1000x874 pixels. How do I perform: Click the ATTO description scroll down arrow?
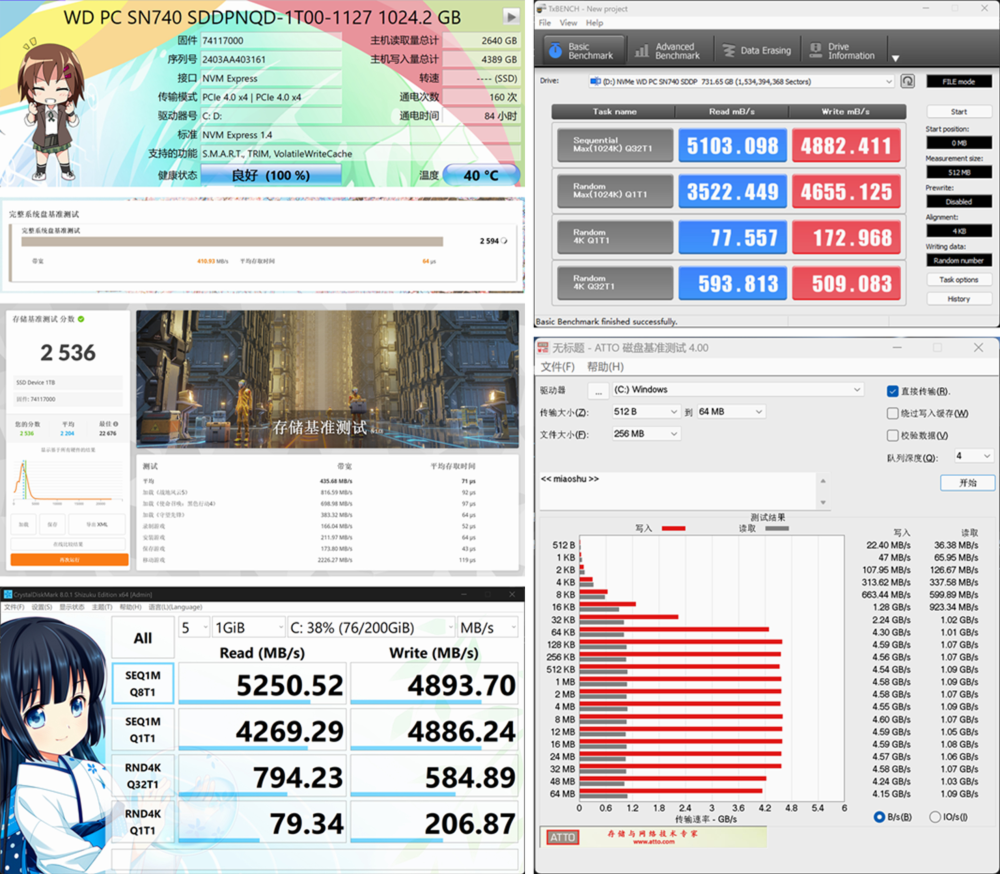point(823,503)
